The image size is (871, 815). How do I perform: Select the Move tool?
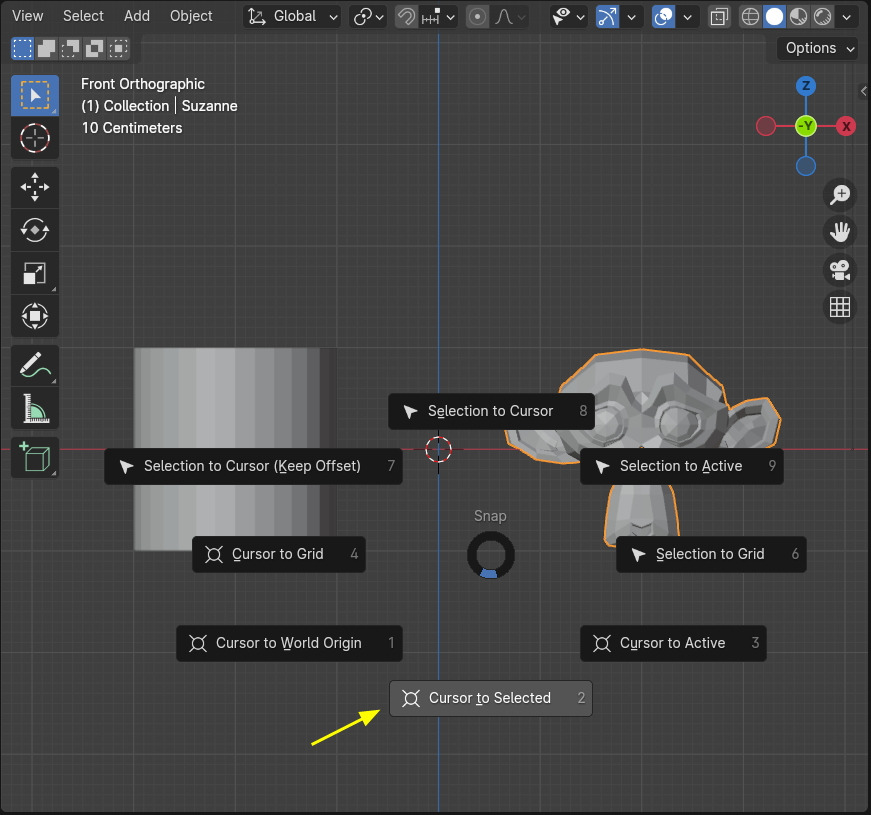(x=35, y=187)
